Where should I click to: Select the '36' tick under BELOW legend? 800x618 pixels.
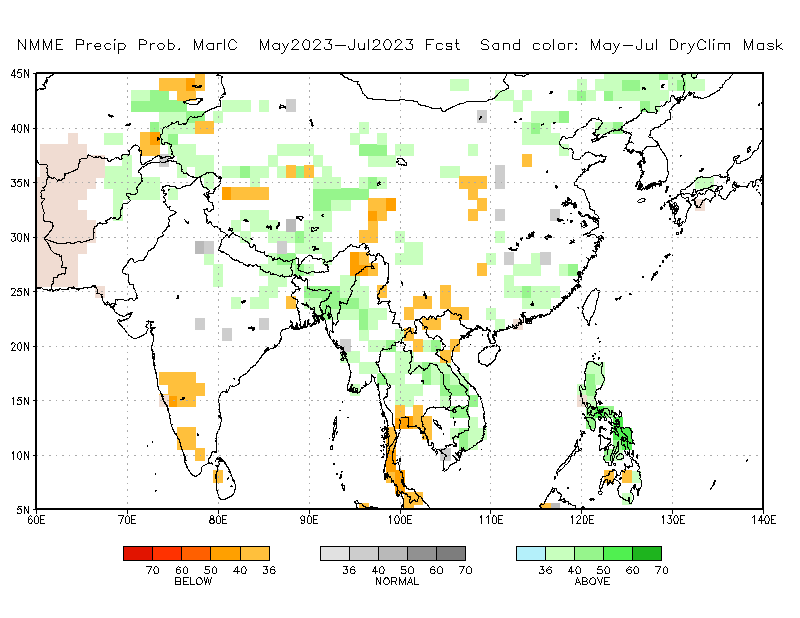(x=269, y=570)
